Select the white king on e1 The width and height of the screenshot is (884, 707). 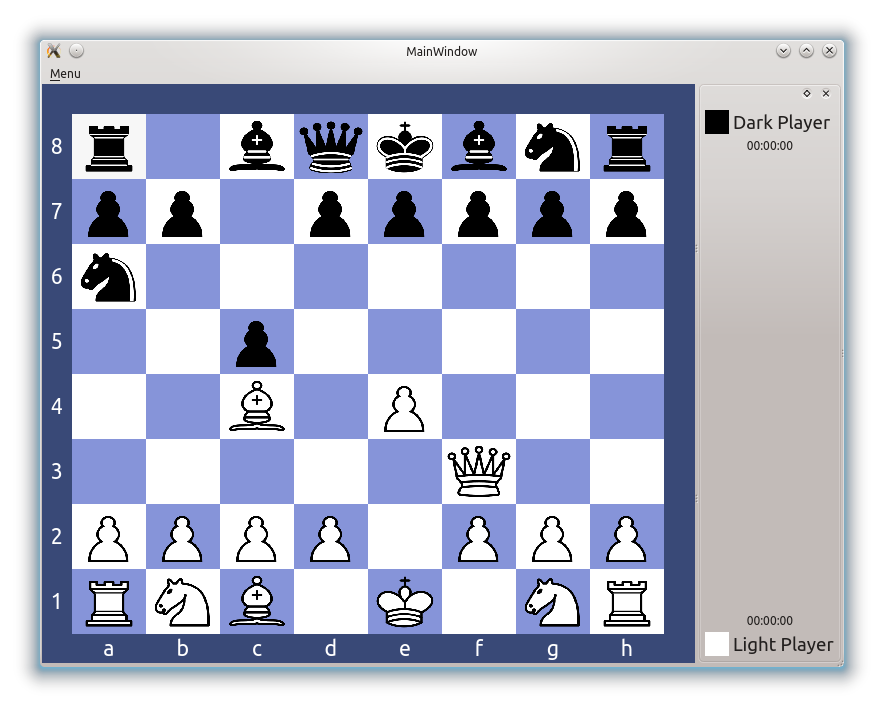click(405, 602)
